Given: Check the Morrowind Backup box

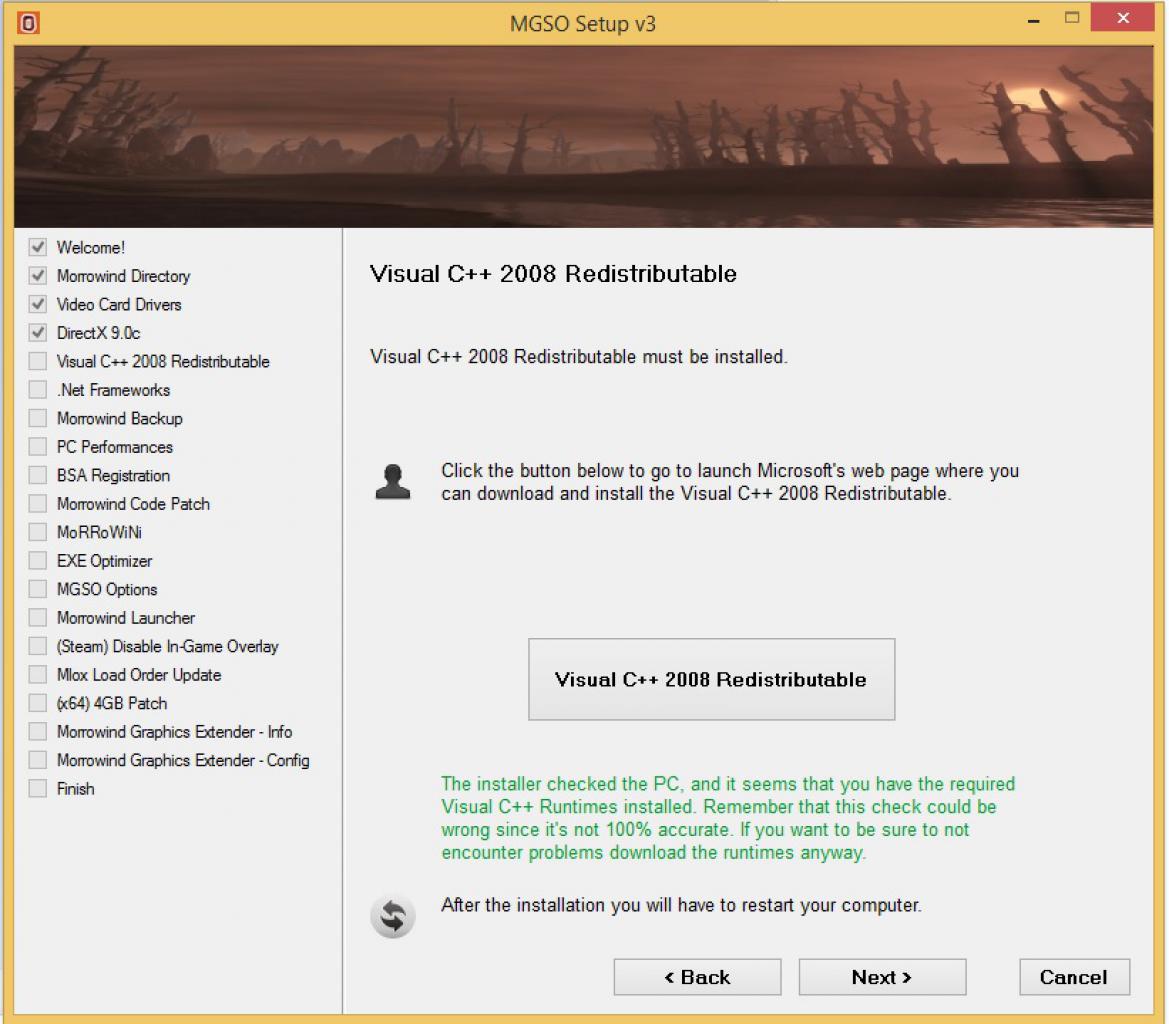Looking at the screenshot, I should (37, 418).
